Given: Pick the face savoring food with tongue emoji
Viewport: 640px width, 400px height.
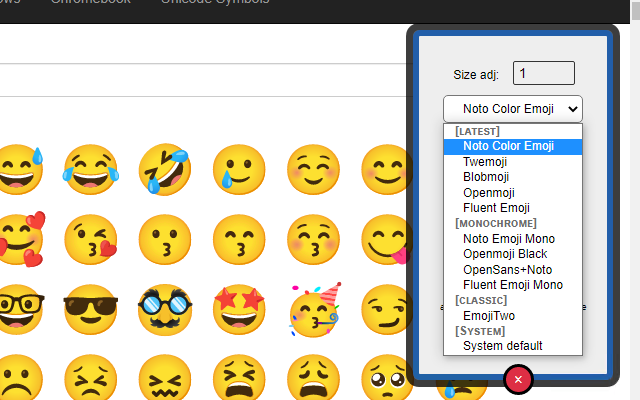Looking at the screenshot, I should (386, 240).
